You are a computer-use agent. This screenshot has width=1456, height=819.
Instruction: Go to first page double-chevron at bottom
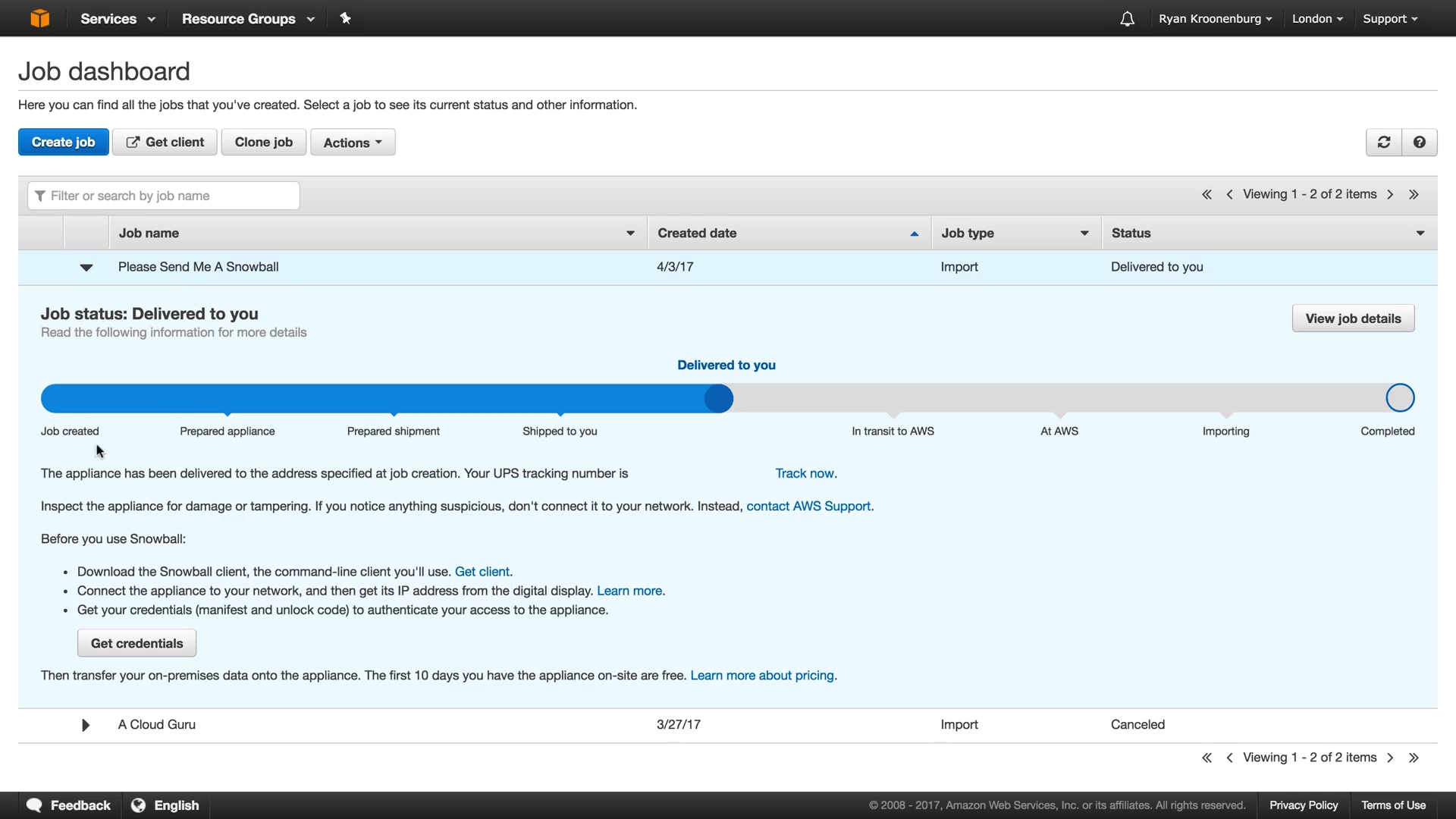(x=1207, y=758)
